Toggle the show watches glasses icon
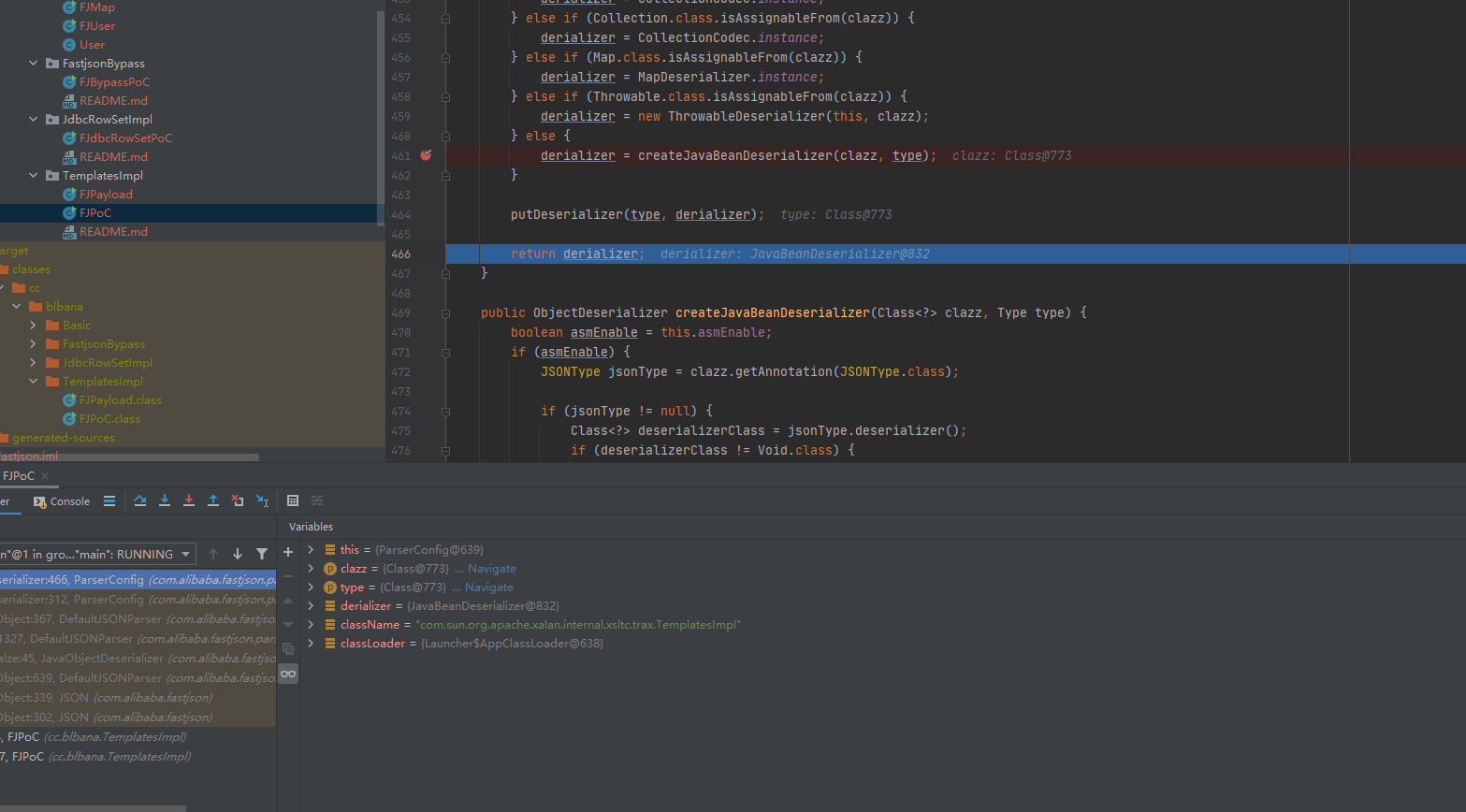This screenshot has width=1466, height=812. click(x=288, y=674)
